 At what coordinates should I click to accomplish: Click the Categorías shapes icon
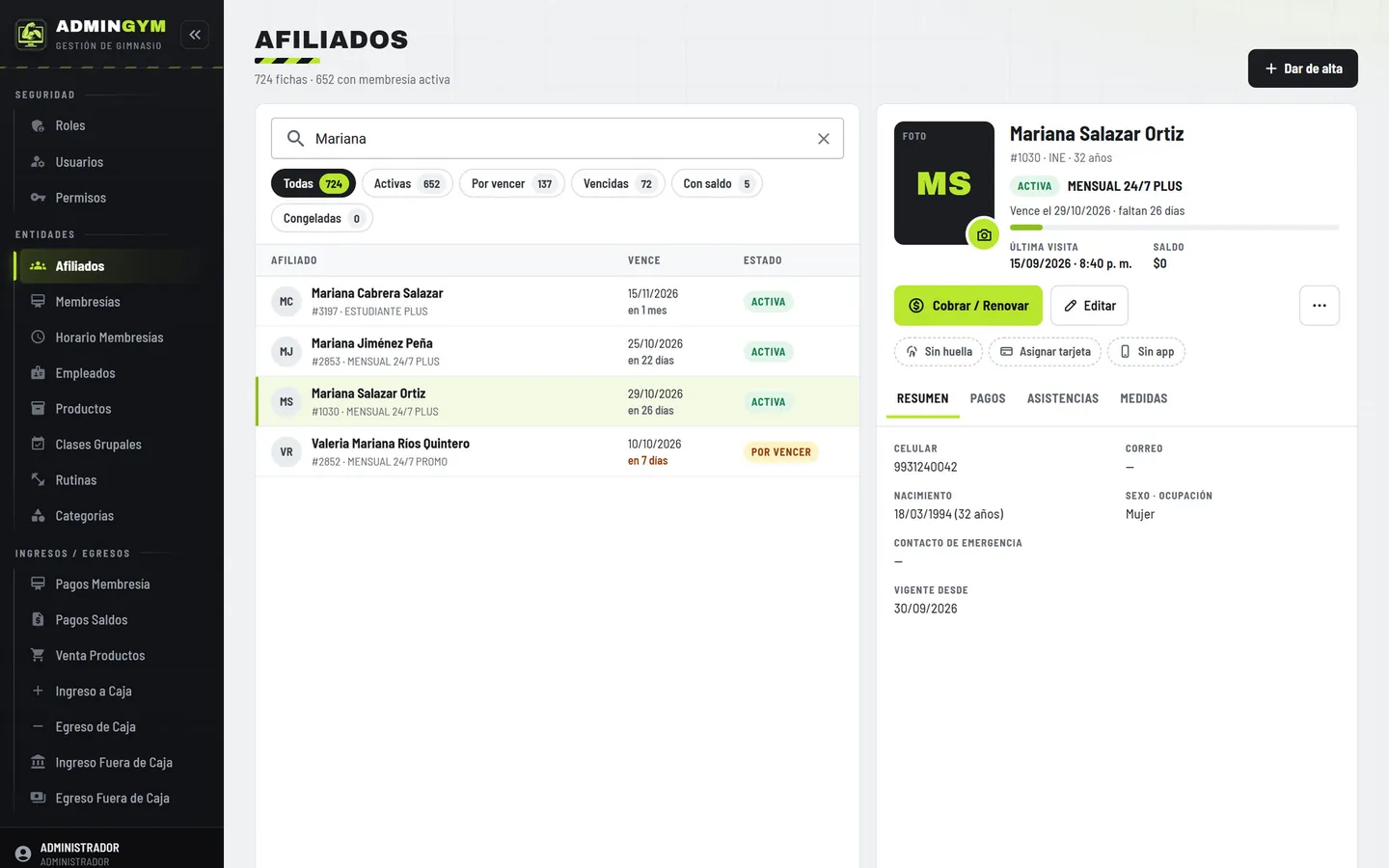click(x=38, y=516)
